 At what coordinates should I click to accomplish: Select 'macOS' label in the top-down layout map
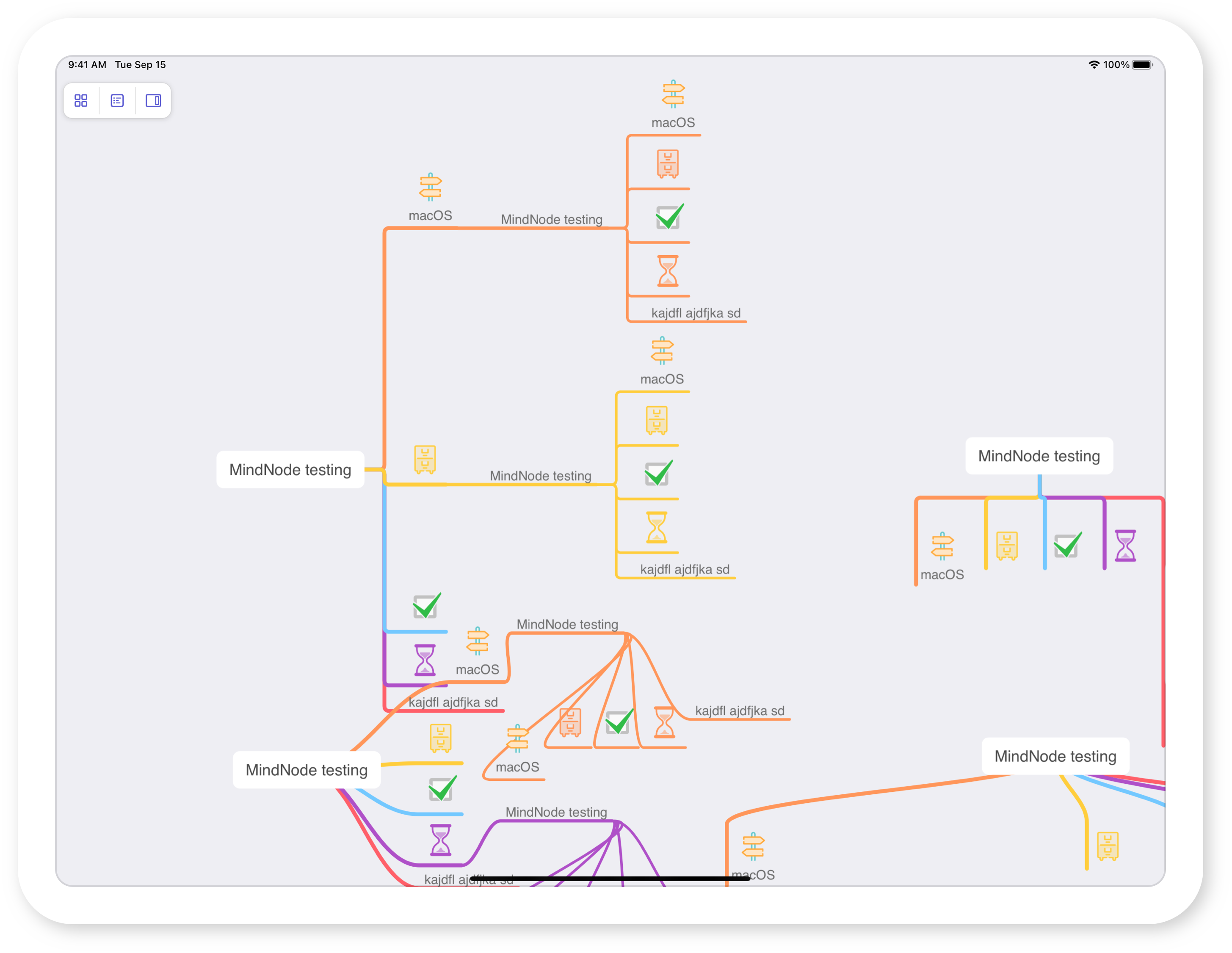click(x=942, y=575)
